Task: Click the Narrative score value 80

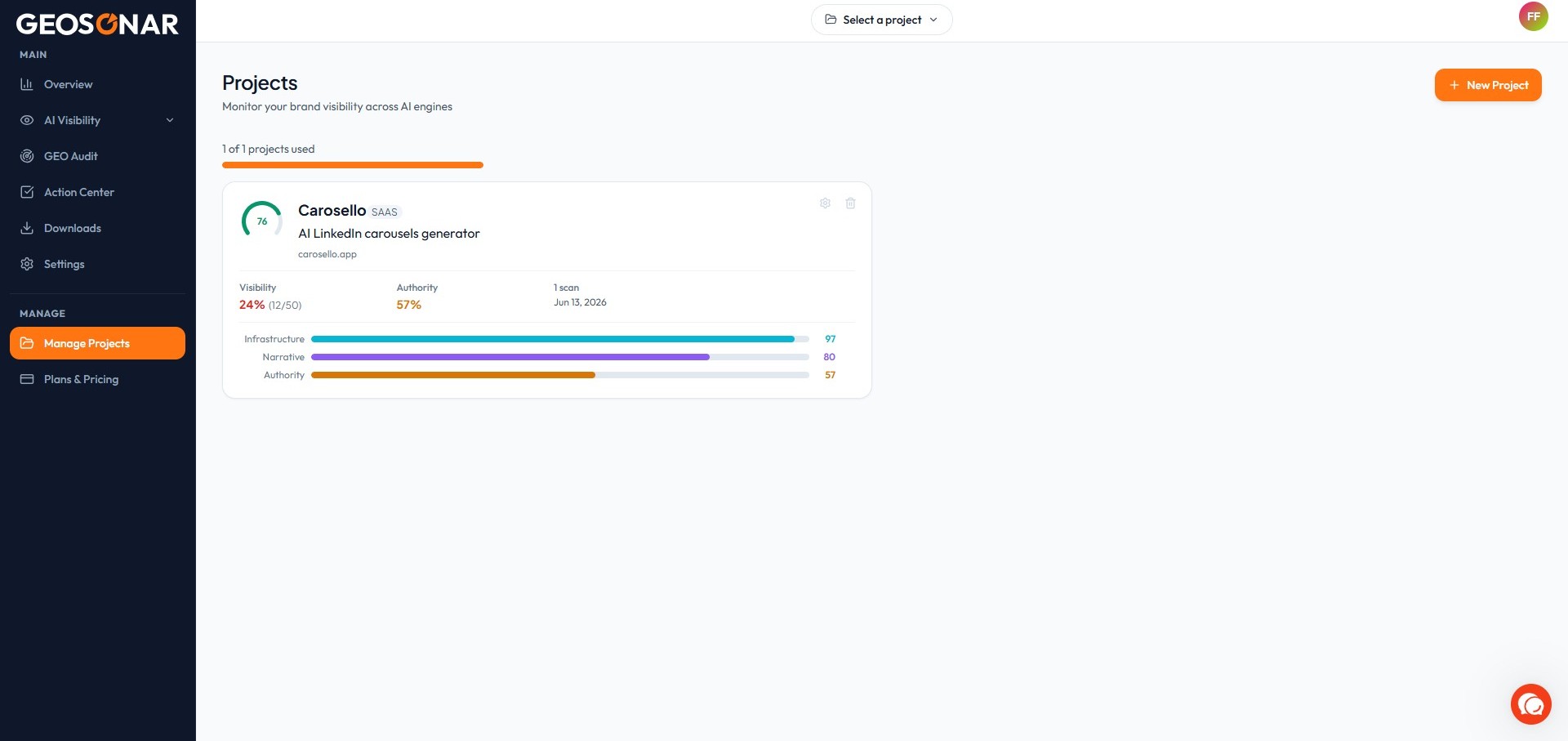Action: pyautogui.click(x=830, y=357)
